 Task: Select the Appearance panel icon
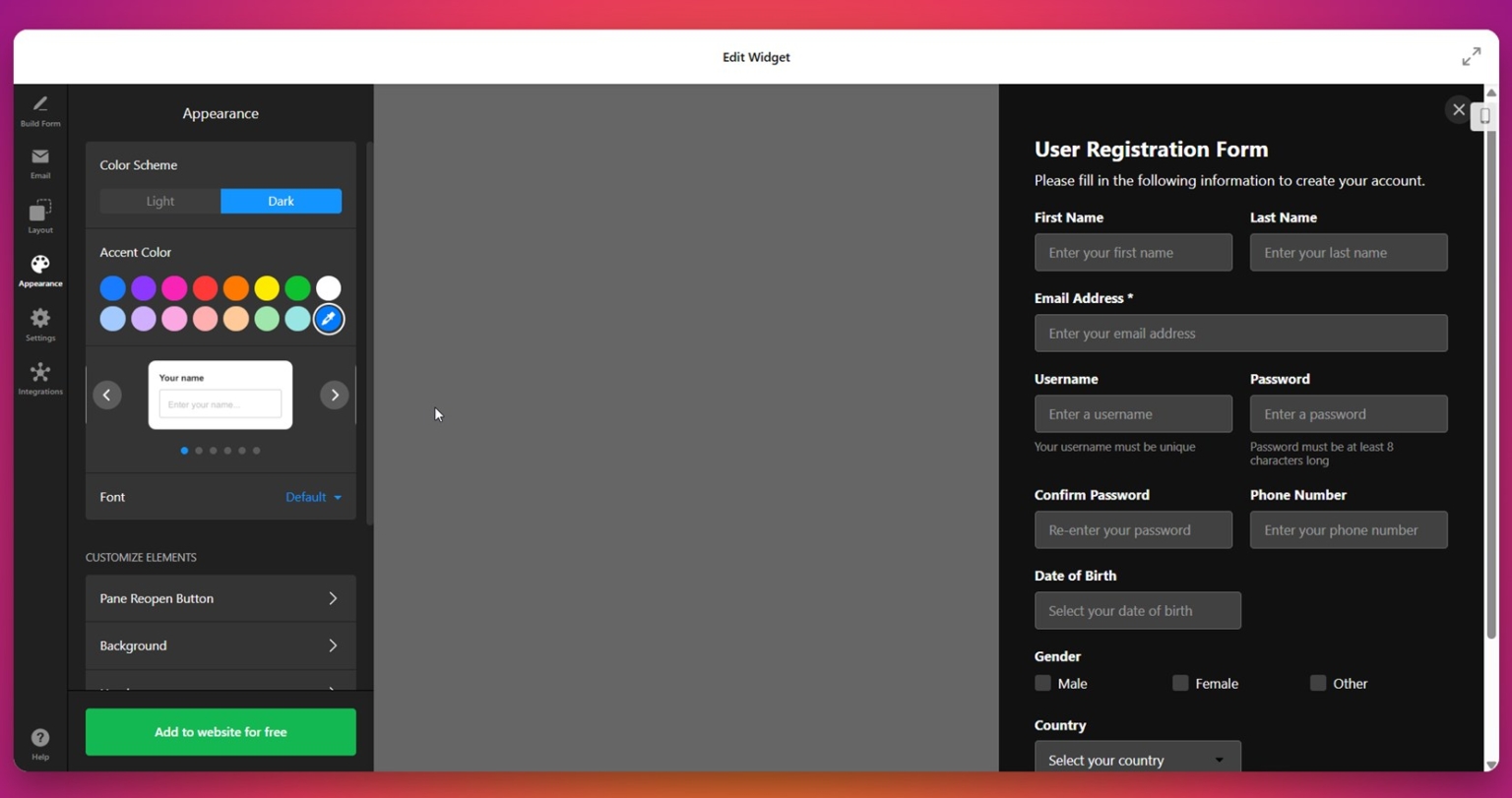(40, 269)
